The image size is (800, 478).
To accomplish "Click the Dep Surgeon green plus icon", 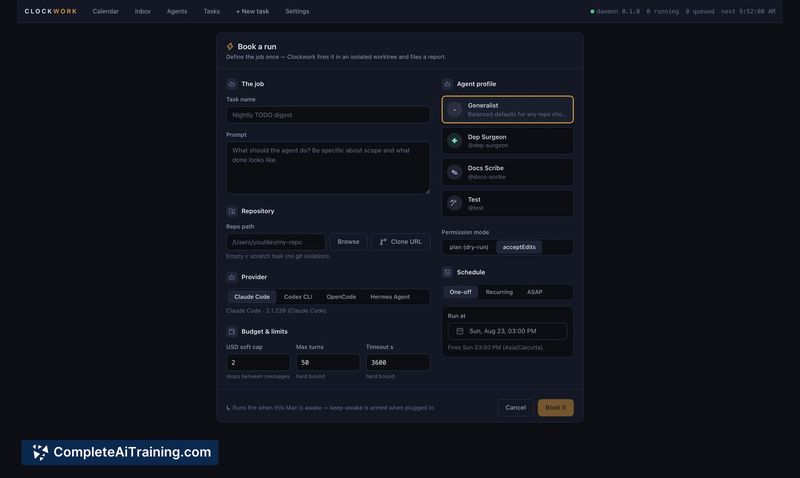I will pos(455,141).
